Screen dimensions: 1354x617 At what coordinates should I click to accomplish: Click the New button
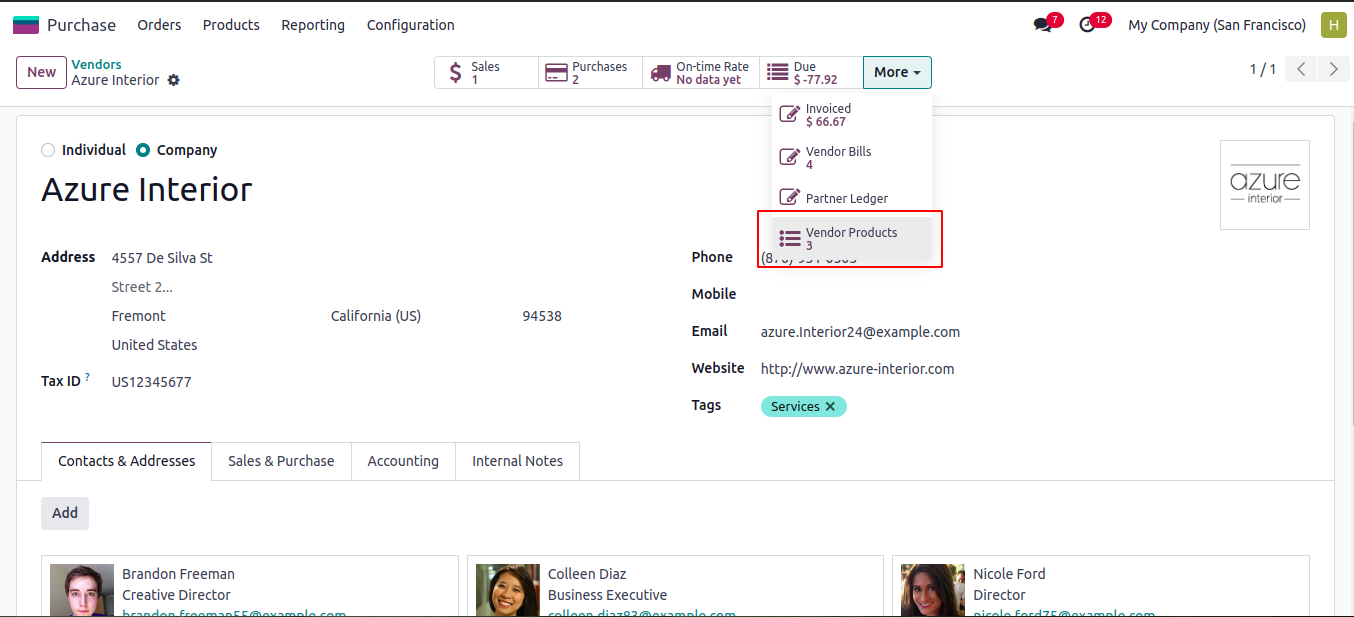[41, 72]
